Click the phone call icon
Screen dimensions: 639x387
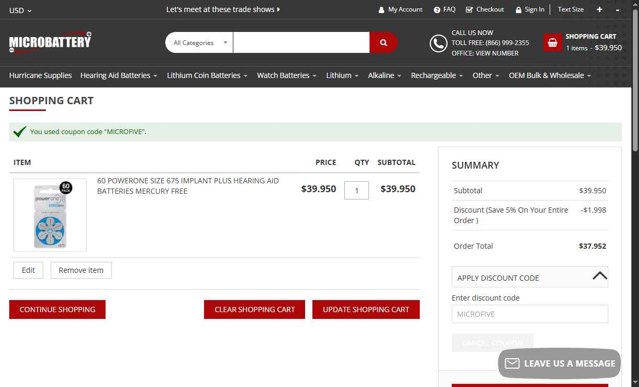click(x=438, y=43)
